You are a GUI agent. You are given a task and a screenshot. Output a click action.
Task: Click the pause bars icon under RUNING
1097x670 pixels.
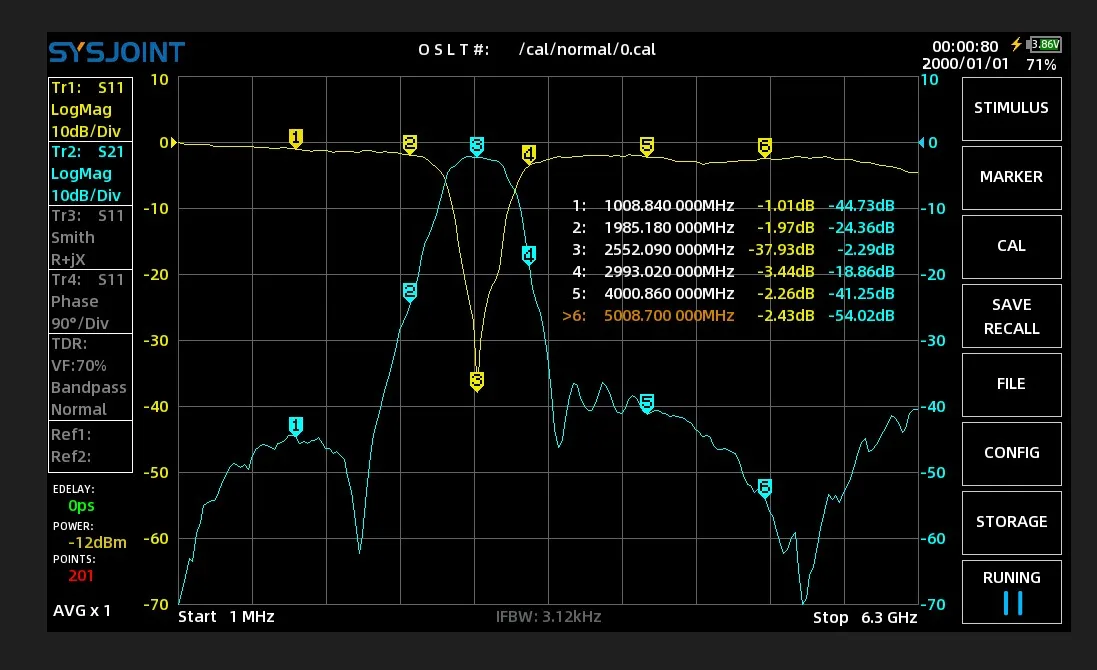(x=1012, y=603)
